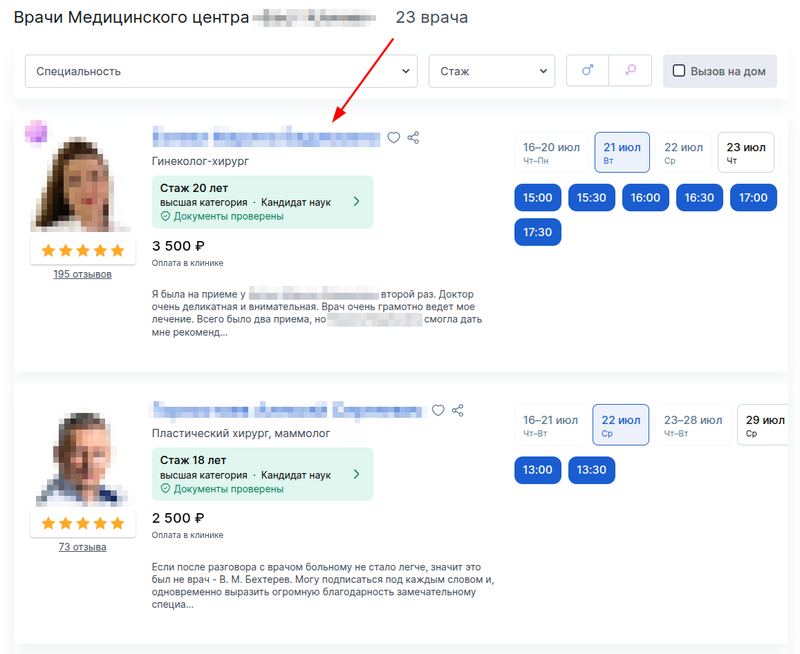Expand the Стаж 20 лет details chevron

(x=356, y=202)
